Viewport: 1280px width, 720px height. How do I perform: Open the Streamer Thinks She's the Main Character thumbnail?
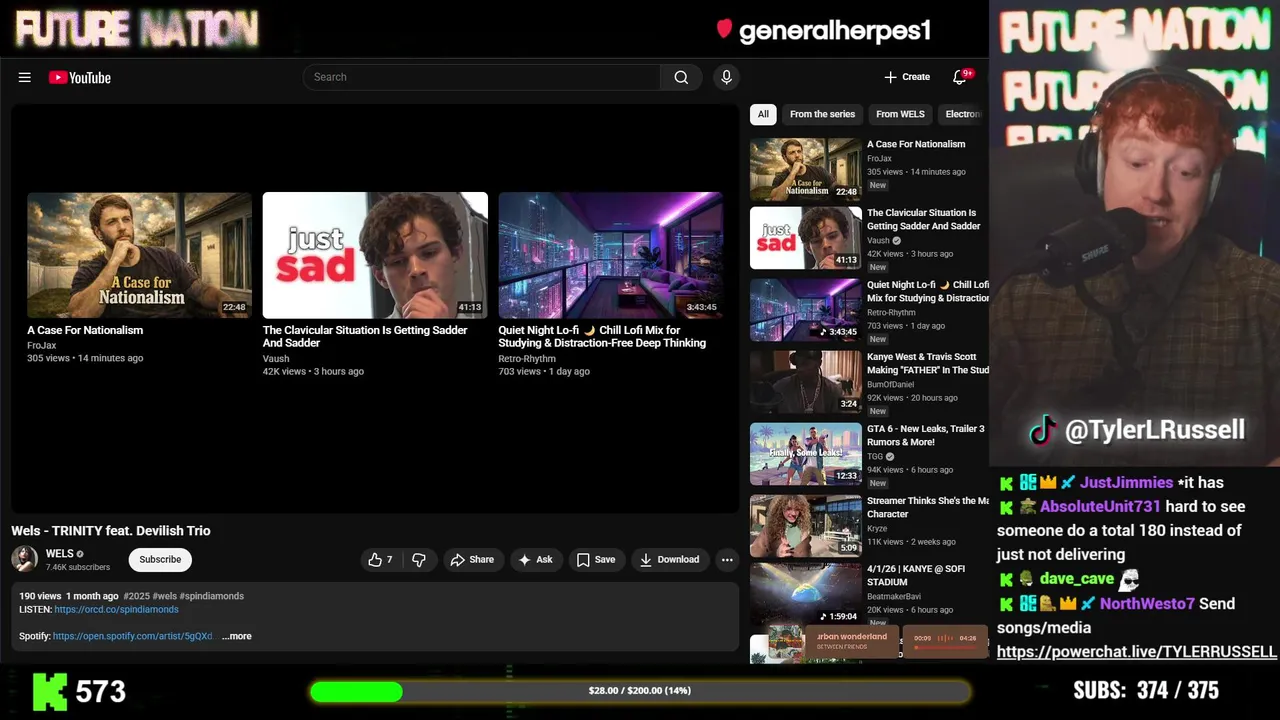tap(805, 526)
